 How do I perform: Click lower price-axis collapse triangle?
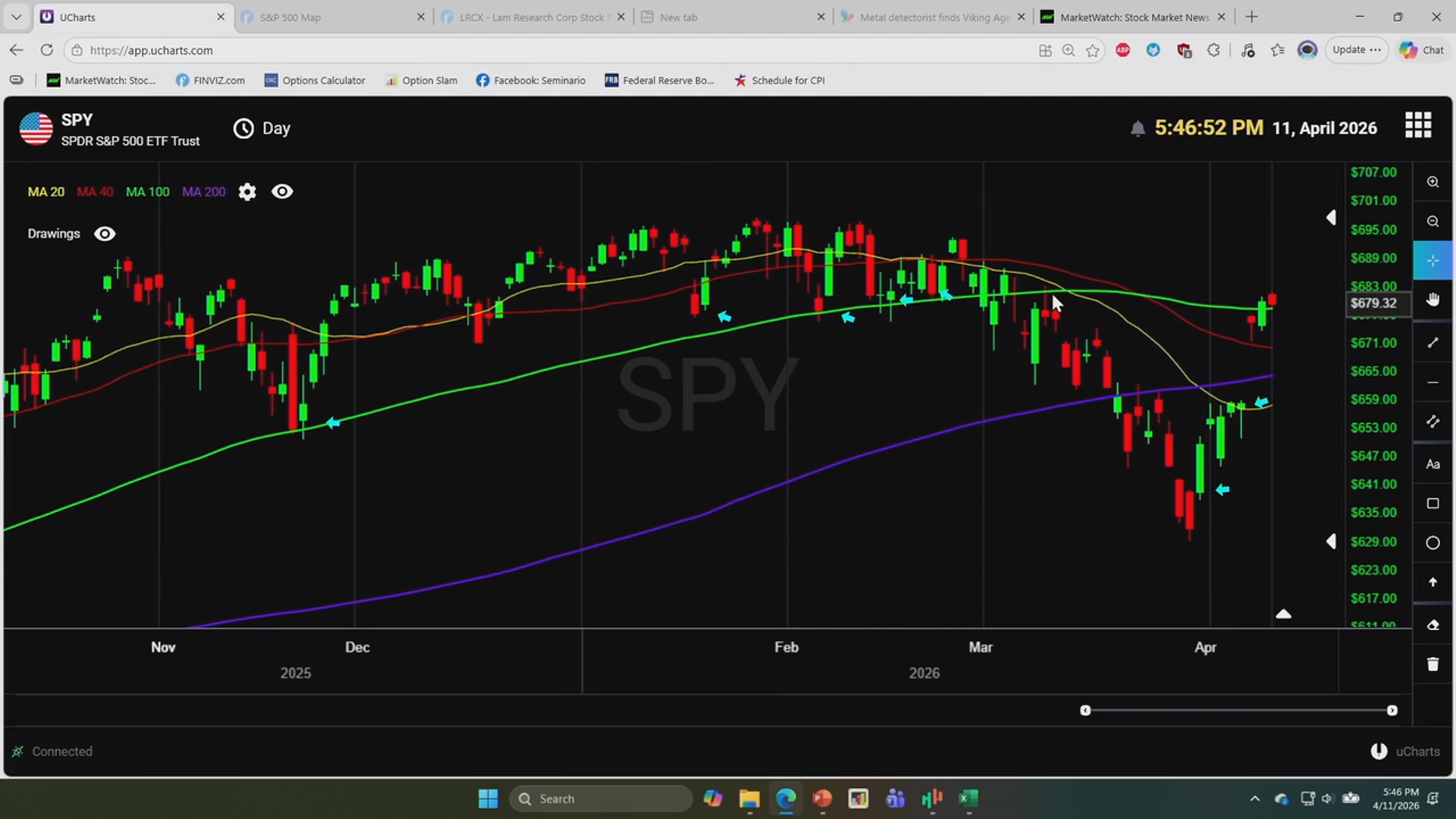(1331, 541)
